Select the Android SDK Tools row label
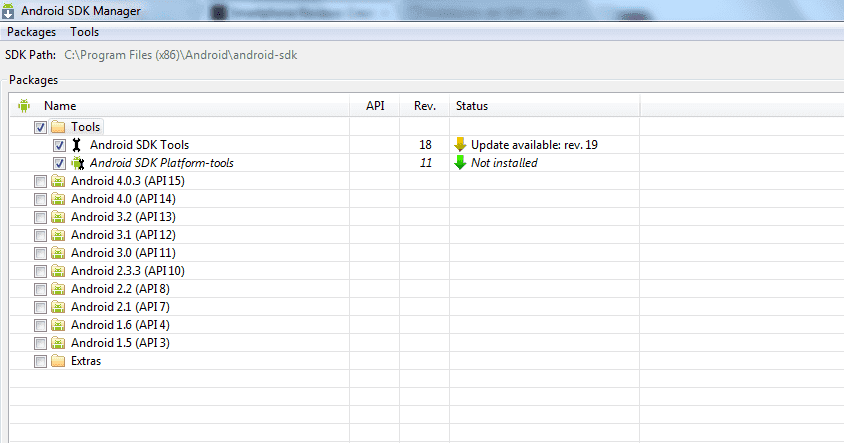Viewport: 844px width, 443px height. [x=139, y=145]
